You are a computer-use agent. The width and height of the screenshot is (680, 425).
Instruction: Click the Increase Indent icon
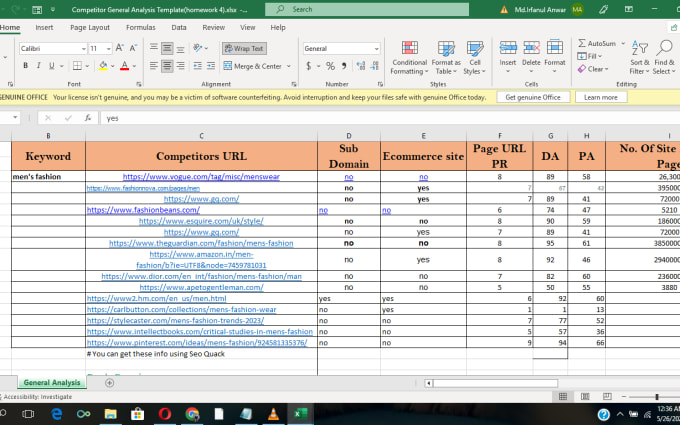[211, 66]
